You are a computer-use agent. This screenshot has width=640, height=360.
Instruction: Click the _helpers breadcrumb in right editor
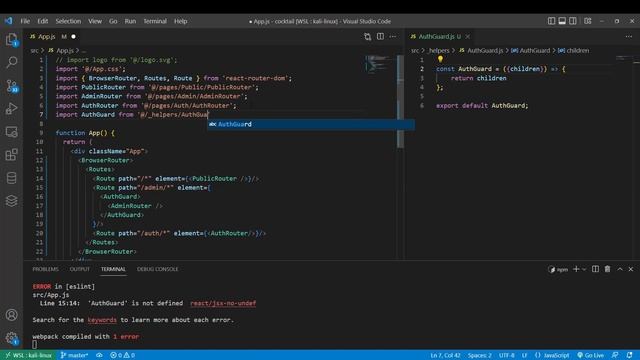438,51
